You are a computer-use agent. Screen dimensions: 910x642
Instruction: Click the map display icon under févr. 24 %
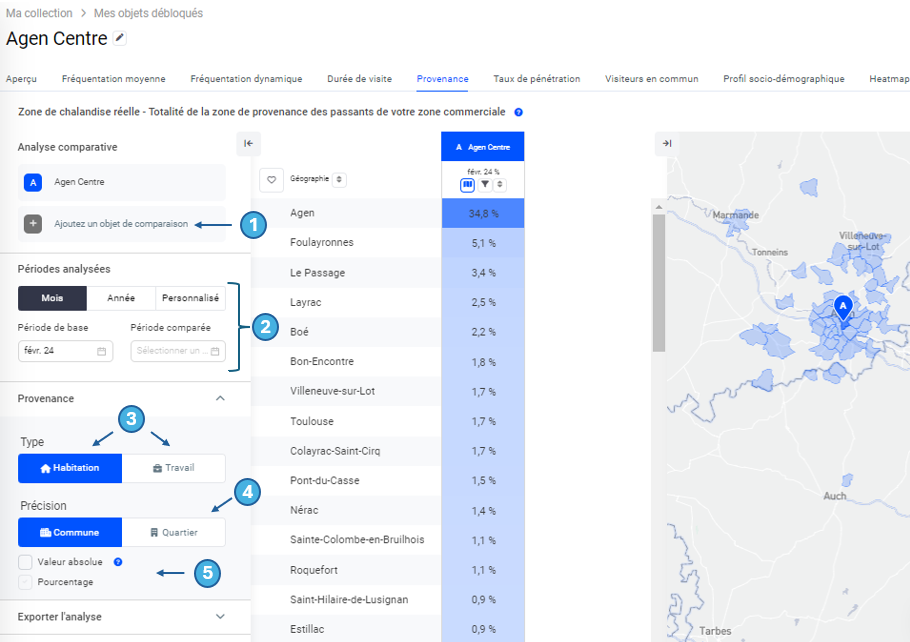(x=467, y=185)
